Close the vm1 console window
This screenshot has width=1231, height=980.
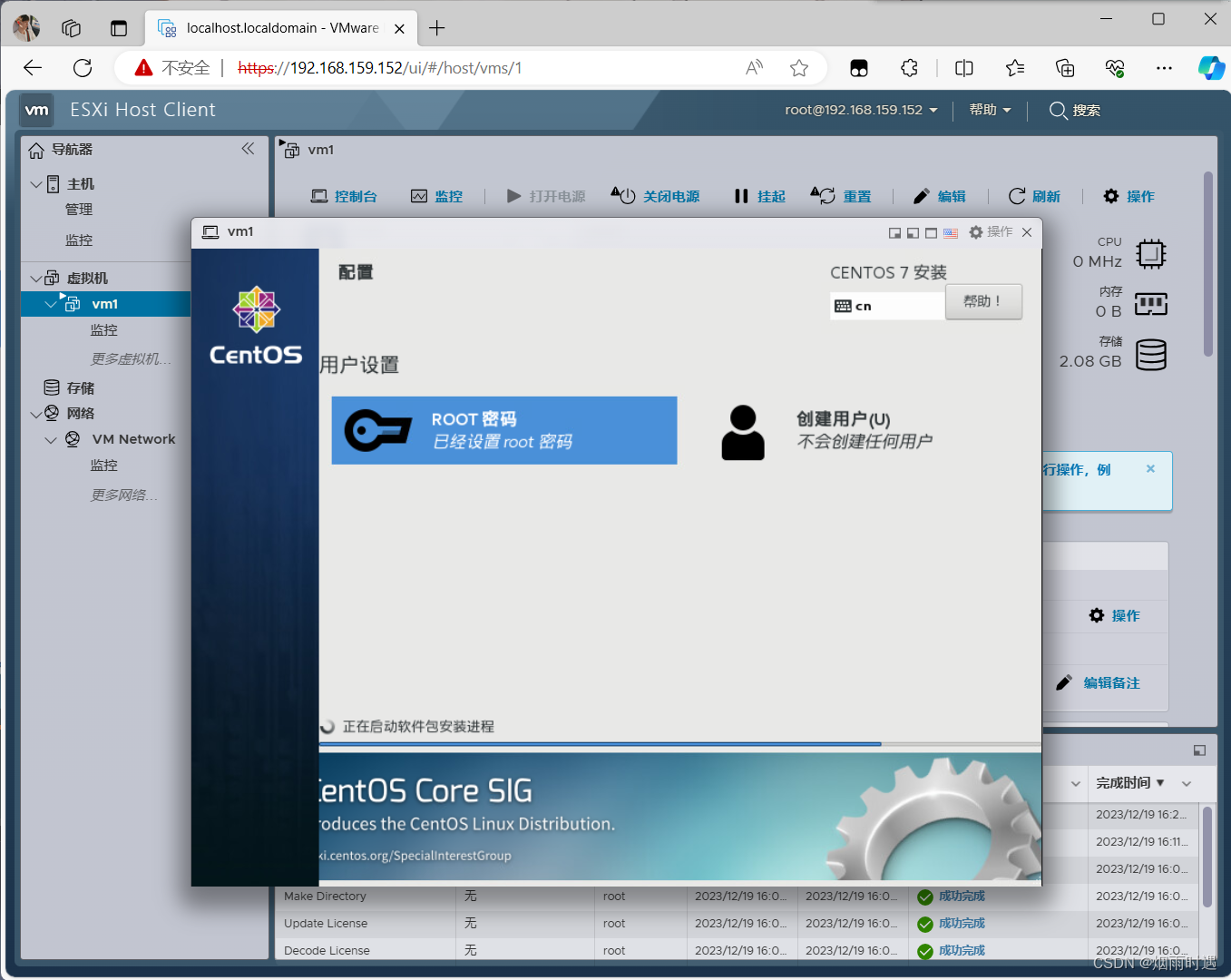click(1027, 232)
